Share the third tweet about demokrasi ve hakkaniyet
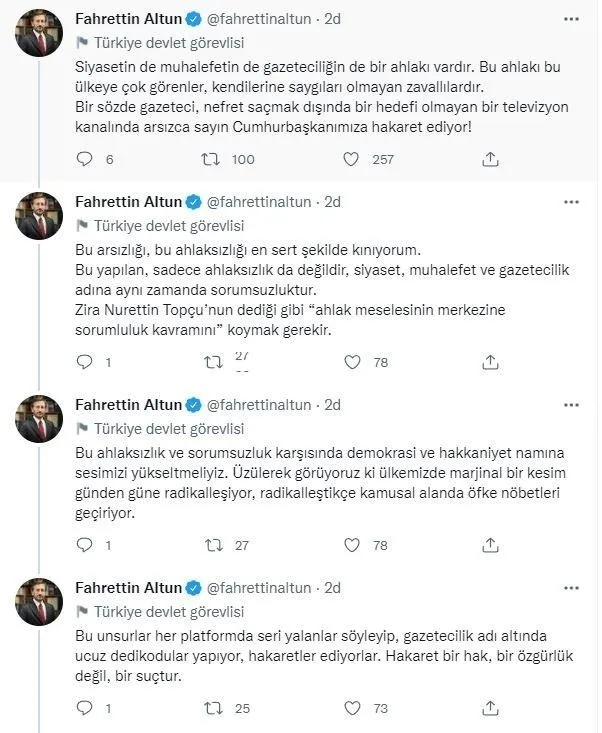This screenshot has width=602, height=733. [490, 546]
